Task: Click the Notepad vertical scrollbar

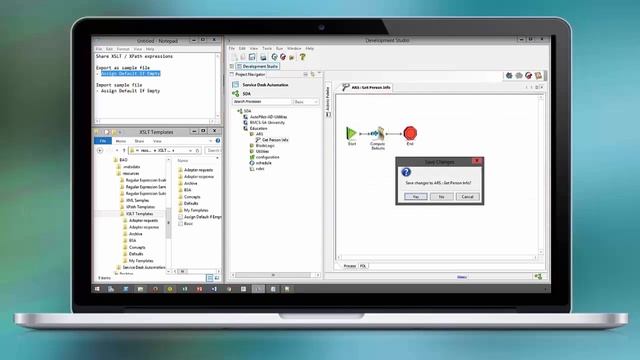Action: [x=217, y=86]
